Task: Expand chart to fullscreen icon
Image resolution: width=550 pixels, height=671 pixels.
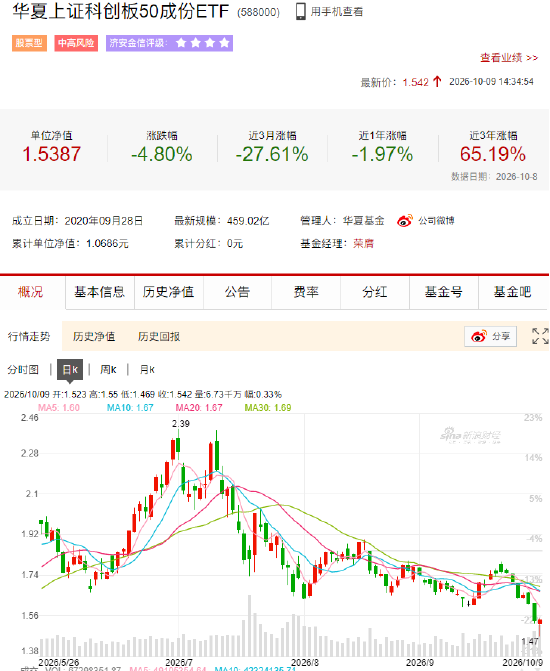Action: [x=540, y=336]
